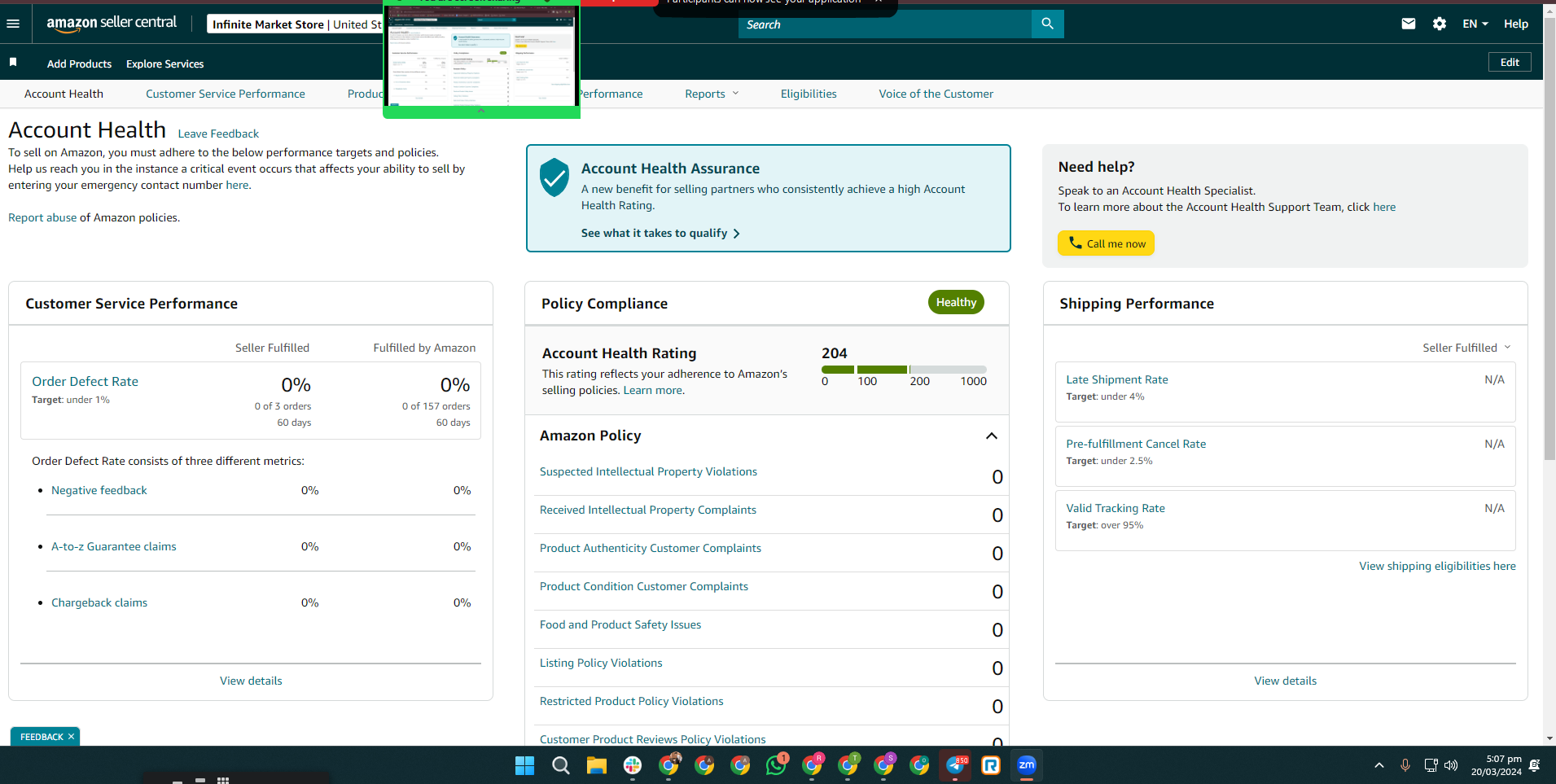
Task: Open the Chargeback claims link
Action: pyautogui.click(x=99, y=602)
